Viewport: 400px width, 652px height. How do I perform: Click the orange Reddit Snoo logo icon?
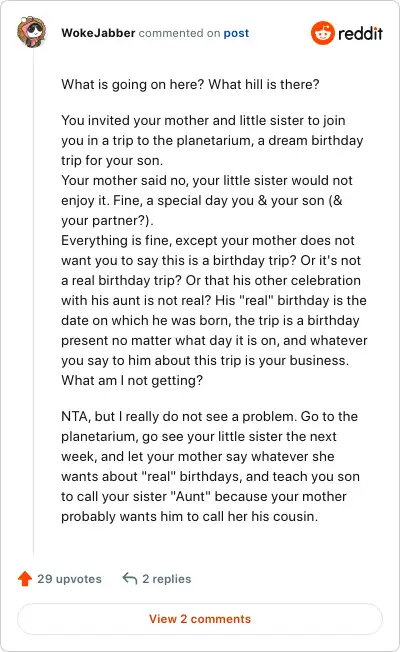323,33
